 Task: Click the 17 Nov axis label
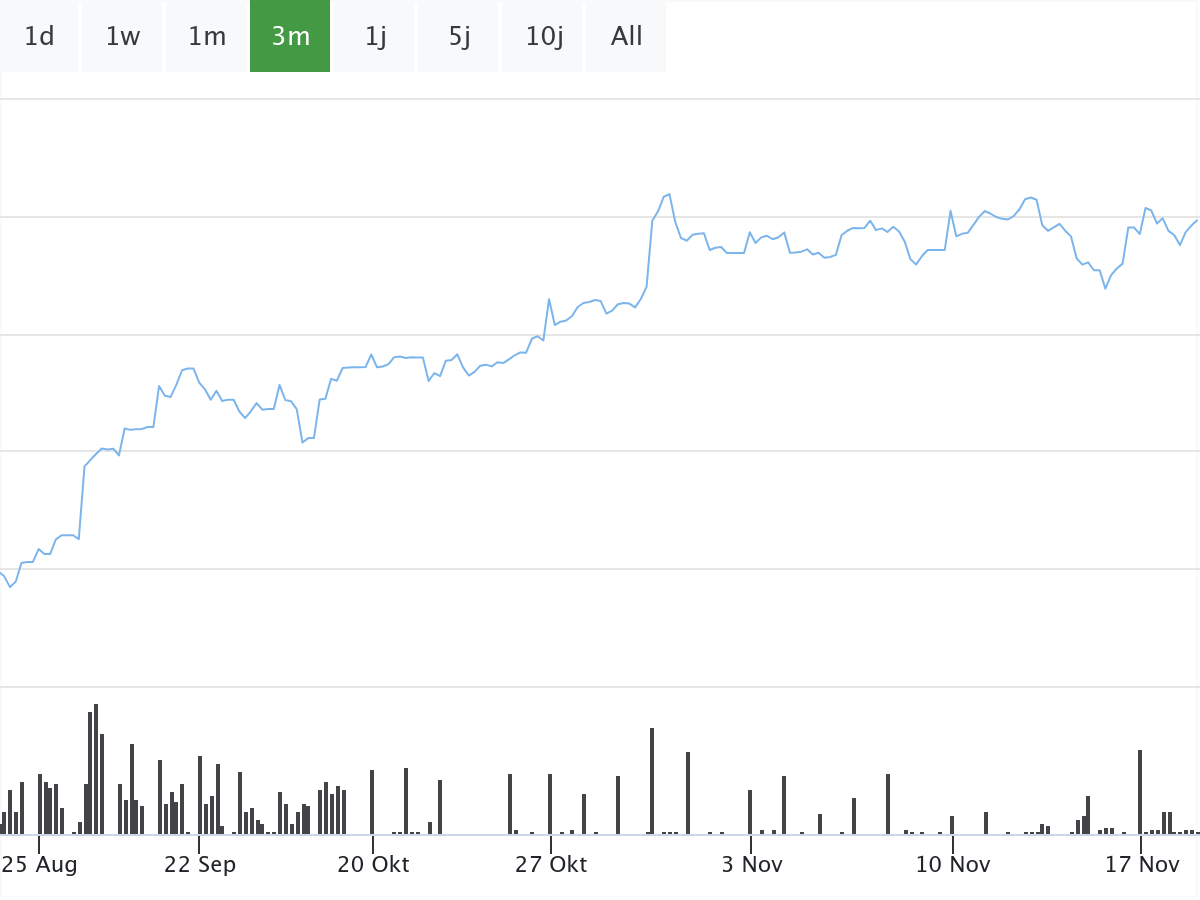[1142, 865]
